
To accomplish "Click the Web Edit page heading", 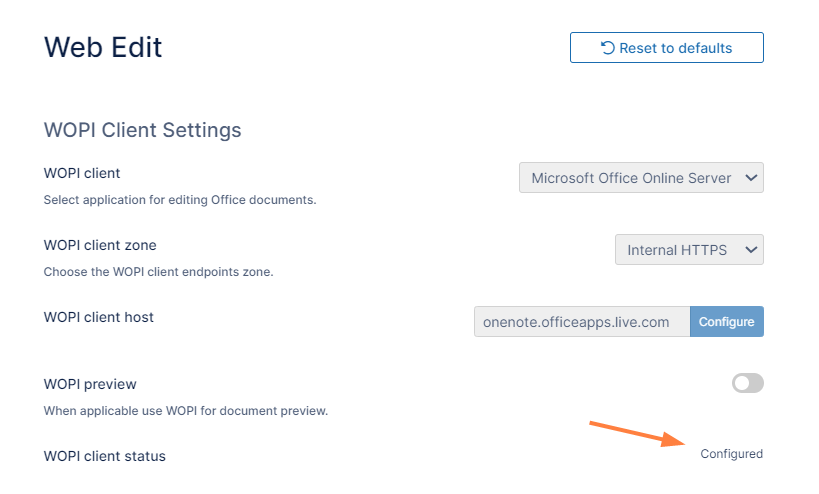I will [103, 46].
